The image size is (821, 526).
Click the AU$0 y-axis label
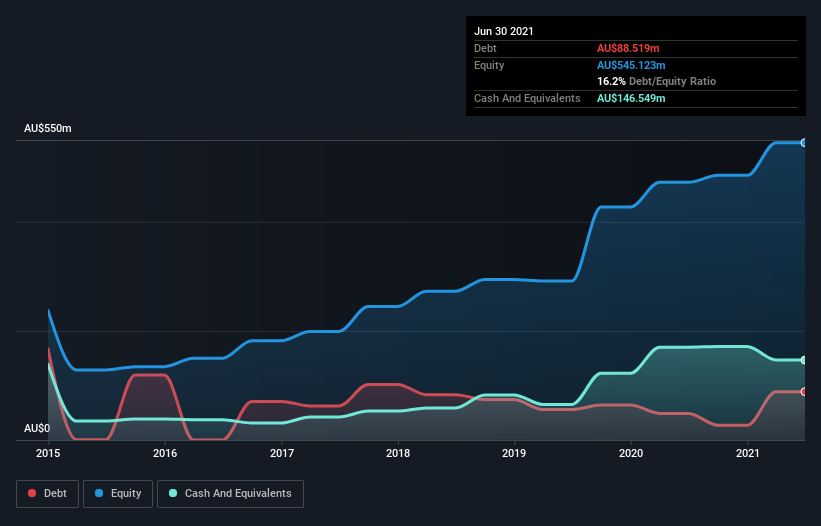pyautogui.click(x=37, y=428)
